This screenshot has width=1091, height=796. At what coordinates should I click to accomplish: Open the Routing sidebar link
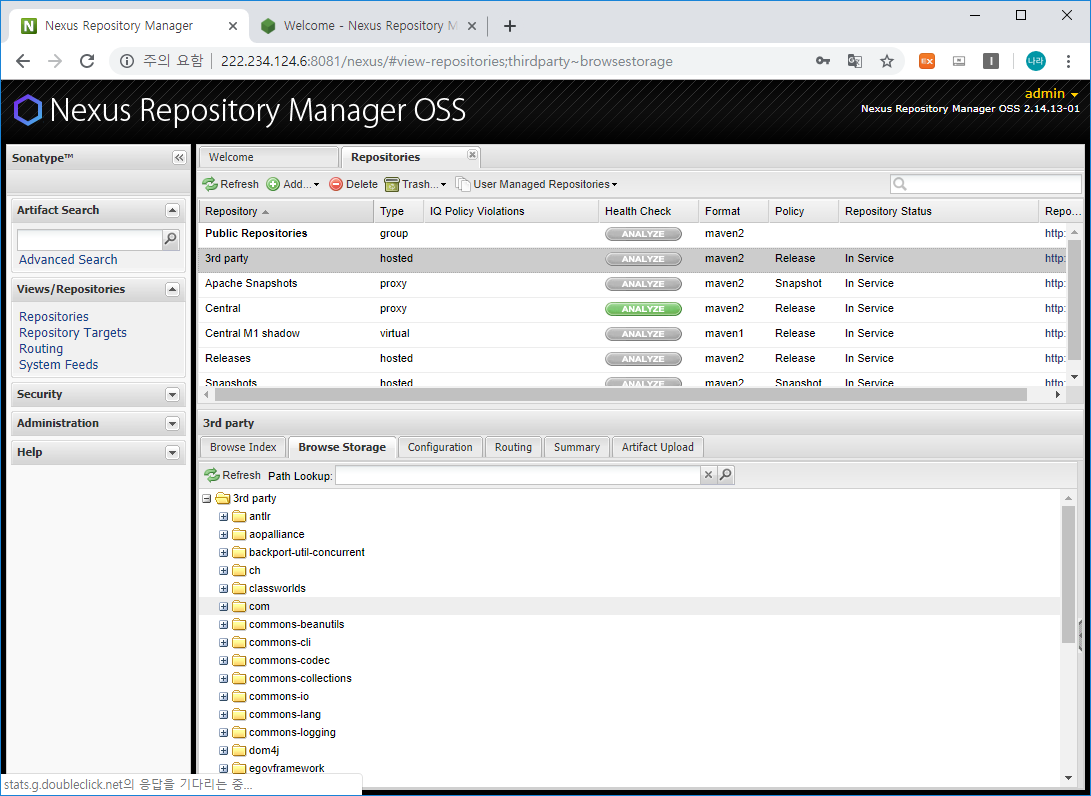(x=41, y=349)
